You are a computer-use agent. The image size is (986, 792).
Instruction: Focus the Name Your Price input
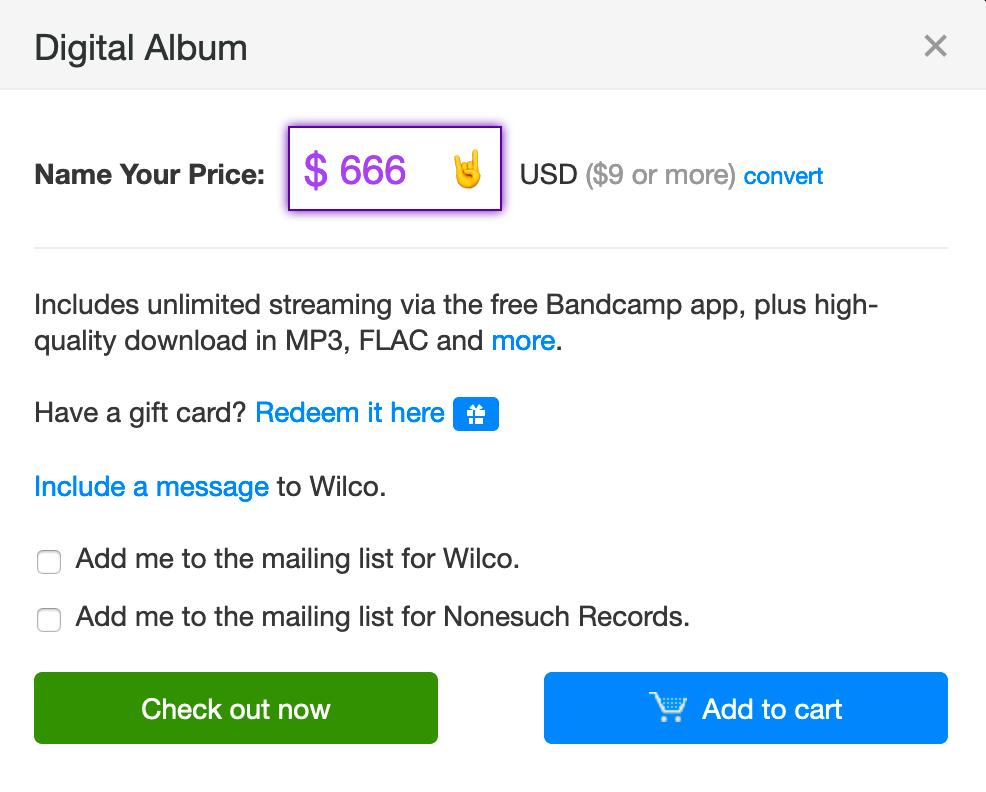tap(395, 169)
